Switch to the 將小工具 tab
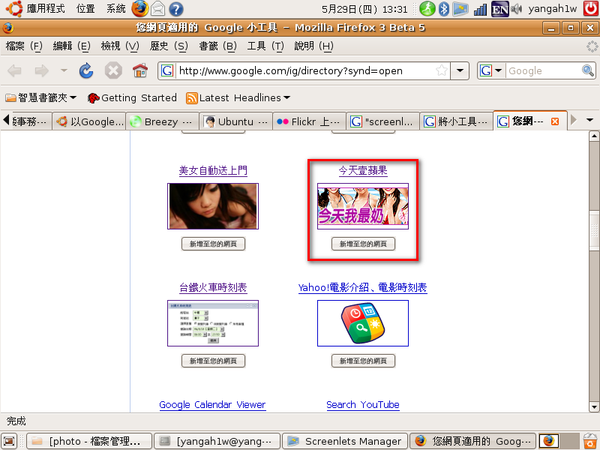600x450 pixels. [x=457, y=122]
